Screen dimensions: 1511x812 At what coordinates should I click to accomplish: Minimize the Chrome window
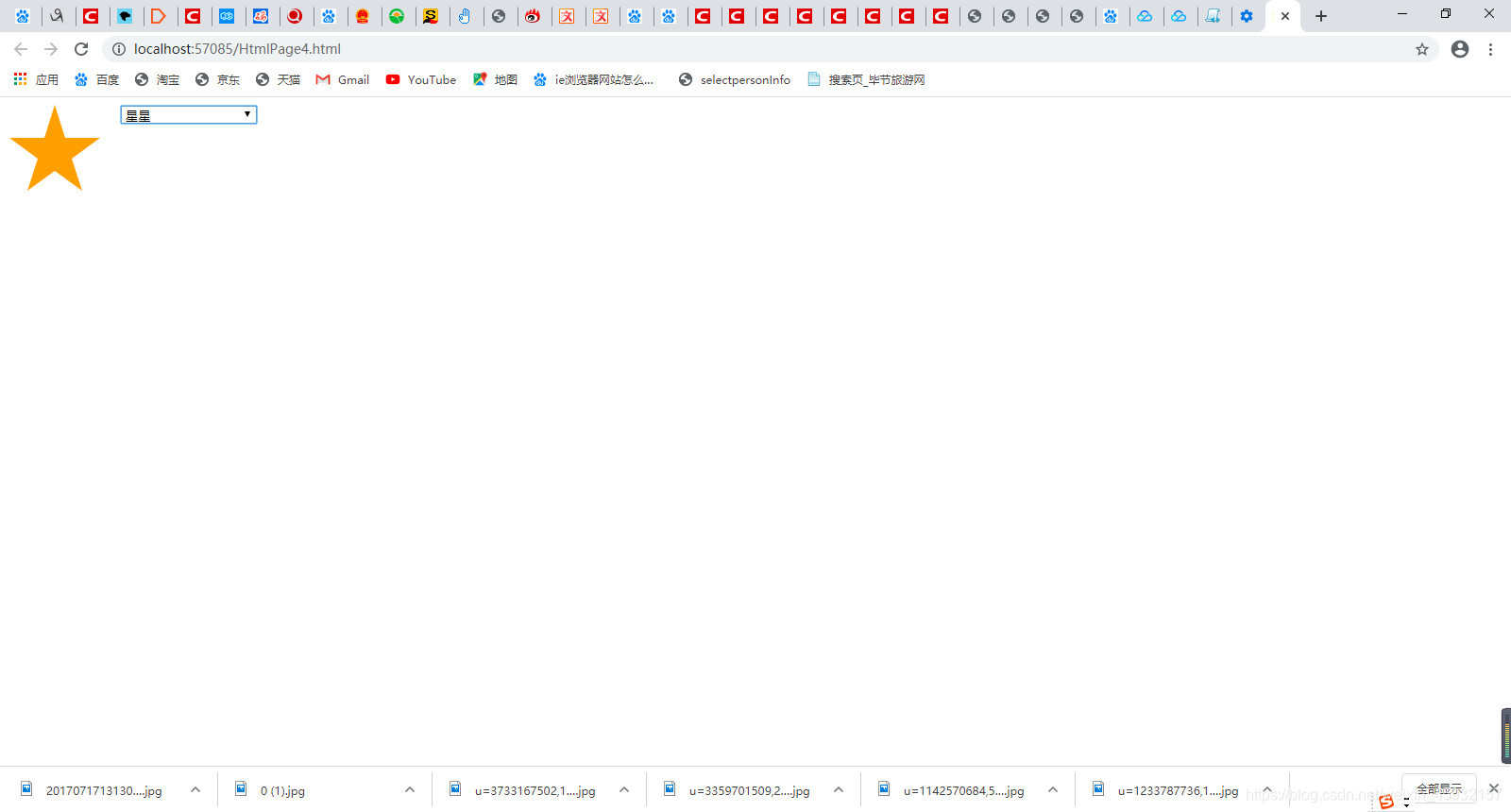click(1402, 14)
